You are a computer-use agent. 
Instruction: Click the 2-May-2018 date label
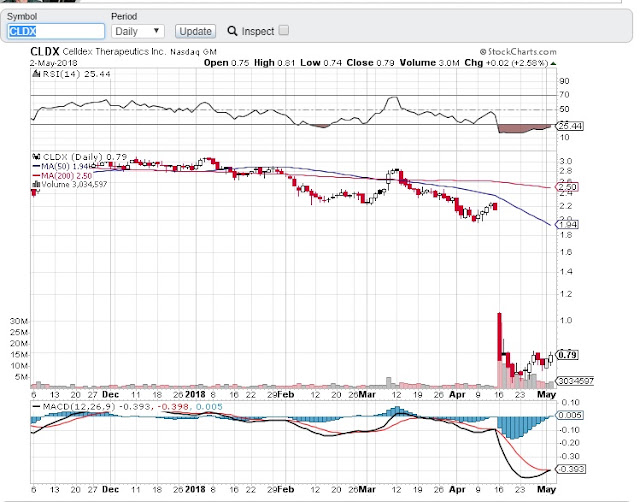tap(53, 63)
